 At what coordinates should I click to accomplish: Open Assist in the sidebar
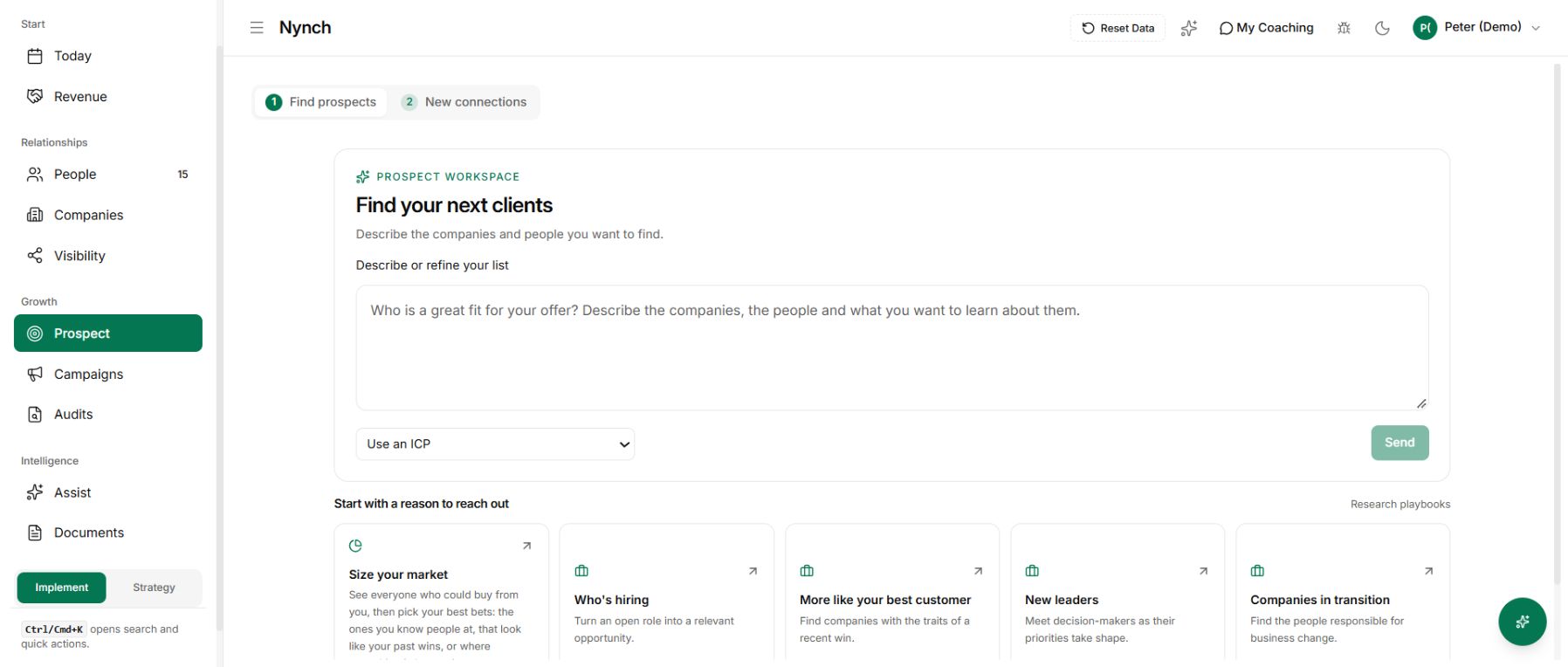(x=108, y=492)
